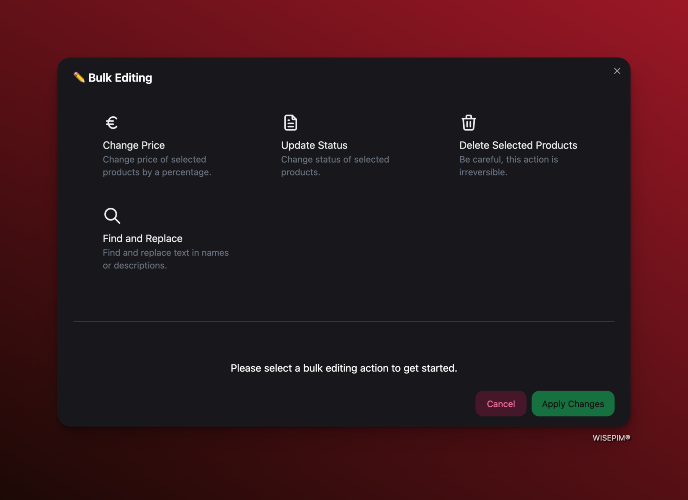
Task: Select the document Update Status icon
Action: coord(290,123)
